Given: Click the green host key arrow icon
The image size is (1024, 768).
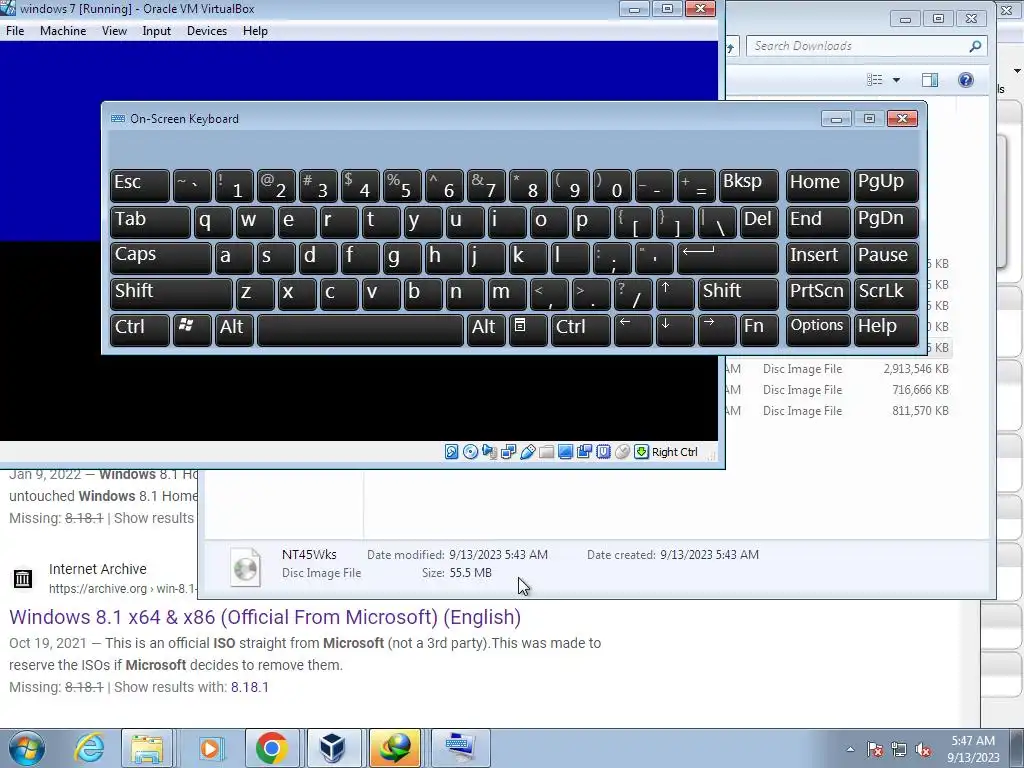Looking at the screenshot, I should tap(641, 452).
